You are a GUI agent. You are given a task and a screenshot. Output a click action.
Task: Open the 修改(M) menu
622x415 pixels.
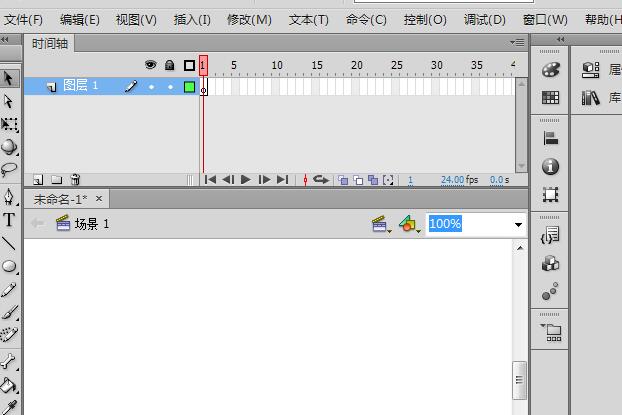click(x=249, y=19)
